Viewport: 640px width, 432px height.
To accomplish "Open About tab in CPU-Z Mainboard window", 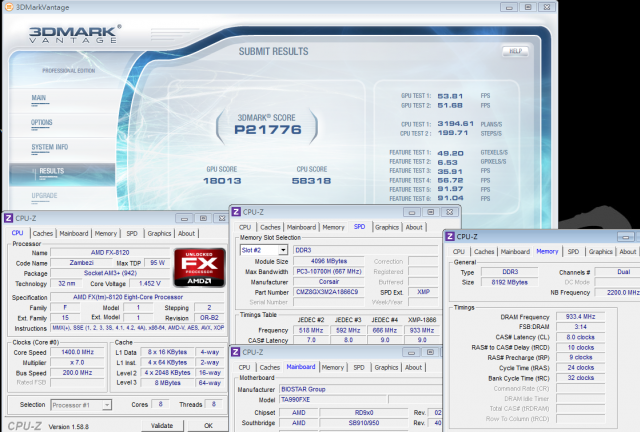I will pos(413,367).
